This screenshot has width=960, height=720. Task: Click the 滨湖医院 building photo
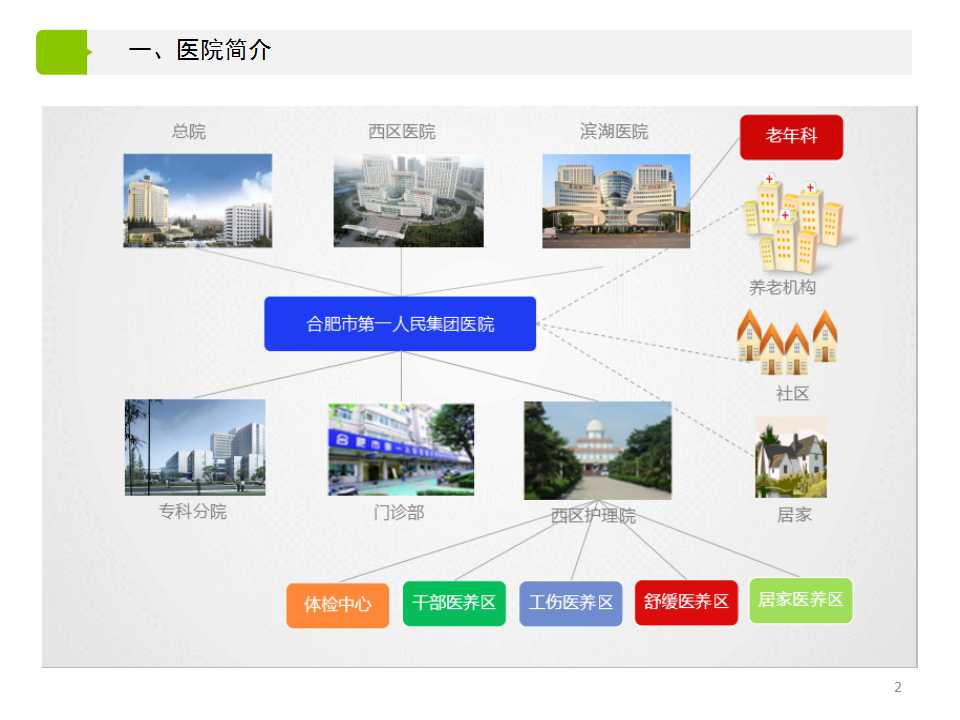click(616, 201)
